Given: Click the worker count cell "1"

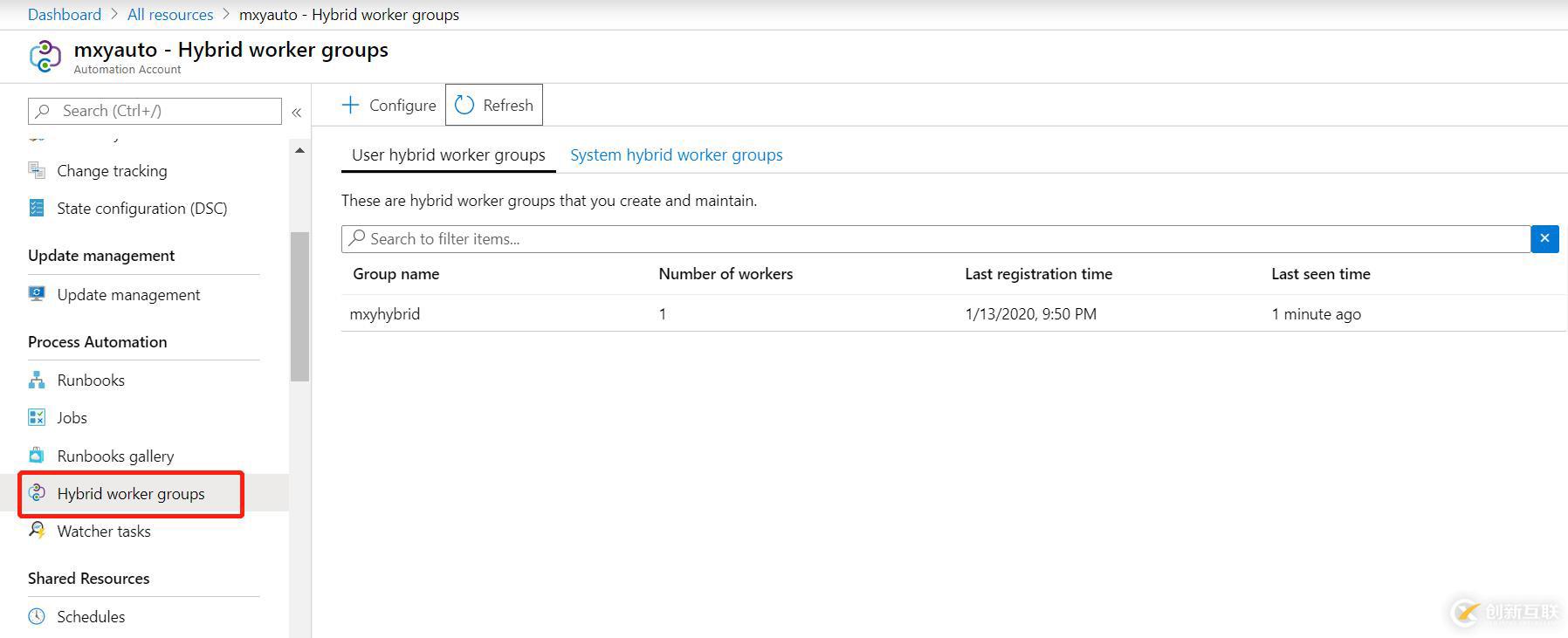Looking at the screenshot, I should 663,313.
